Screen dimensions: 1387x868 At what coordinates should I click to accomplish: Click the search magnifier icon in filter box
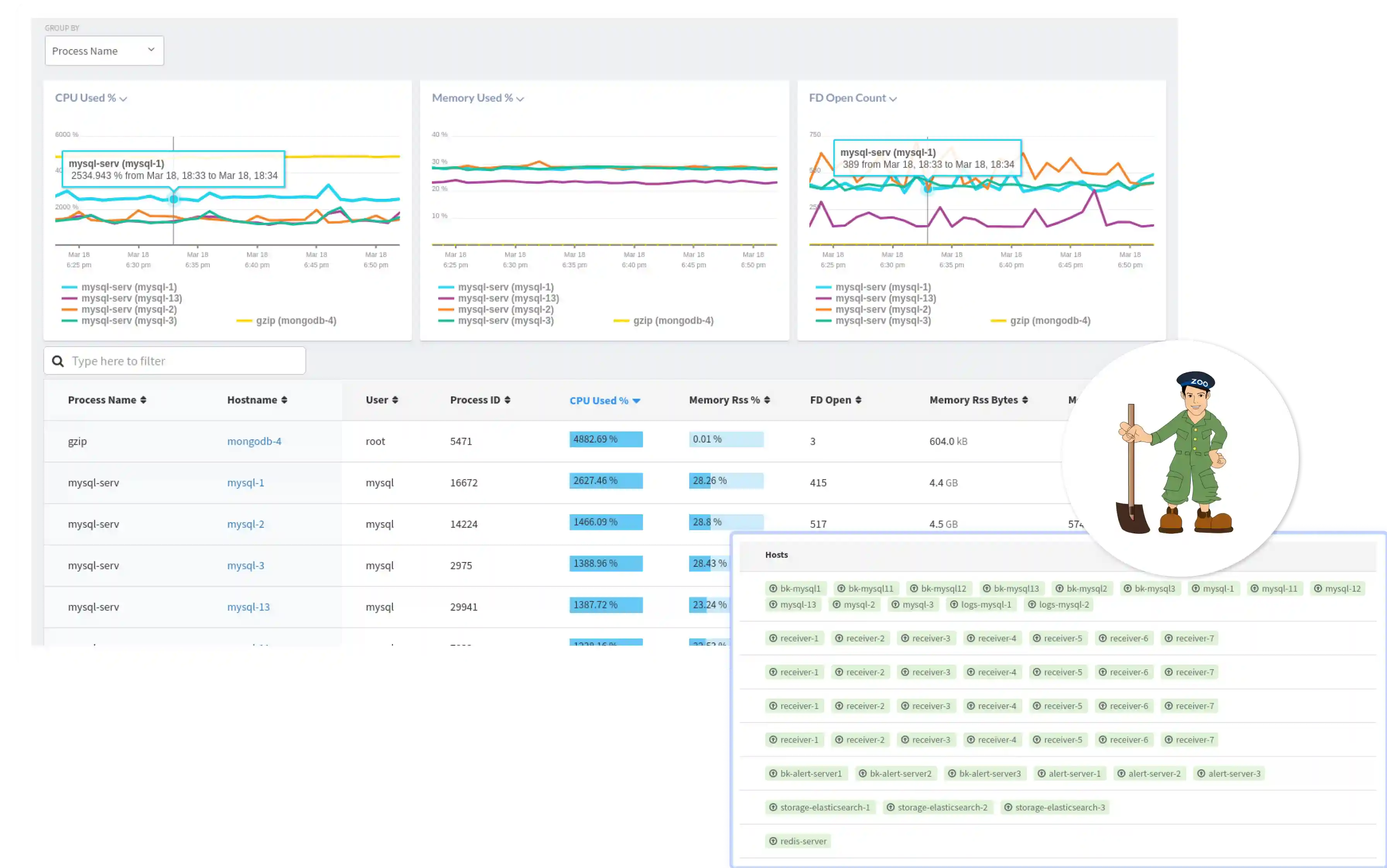pyautogui.click(x=58, y=361)
